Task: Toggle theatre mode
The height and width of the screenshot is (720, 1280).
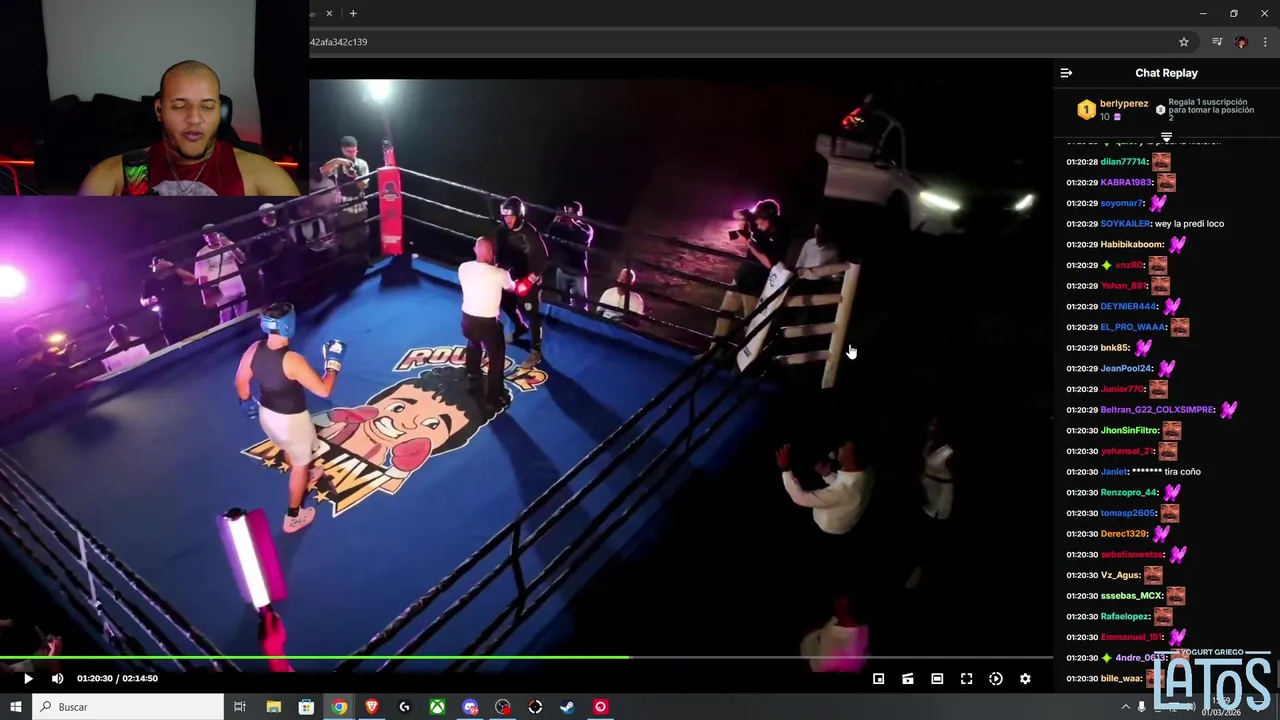Action: 937,678
